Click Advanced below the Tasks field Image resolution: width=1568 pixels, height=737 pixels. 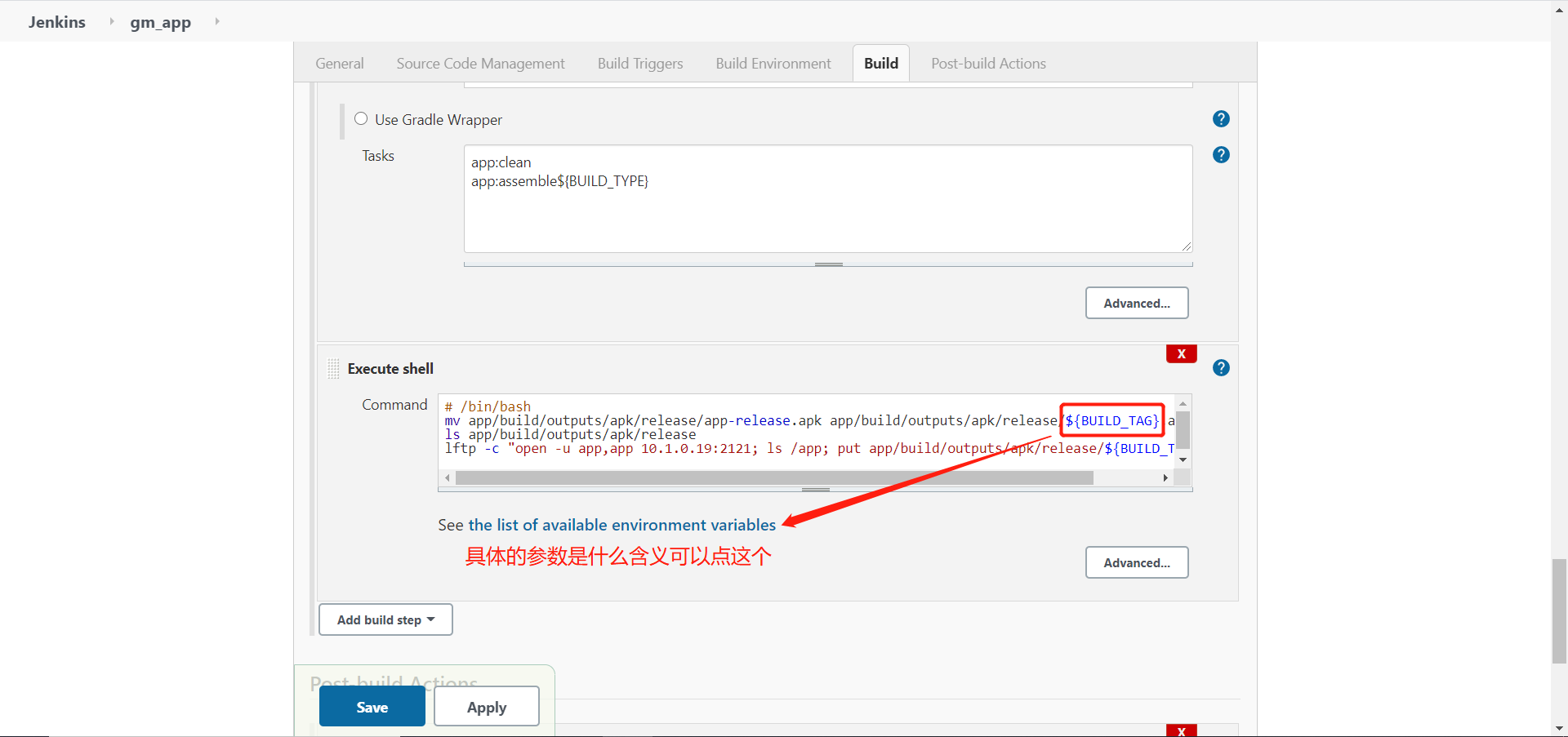pyautogui.click(x=1136, y=303)
